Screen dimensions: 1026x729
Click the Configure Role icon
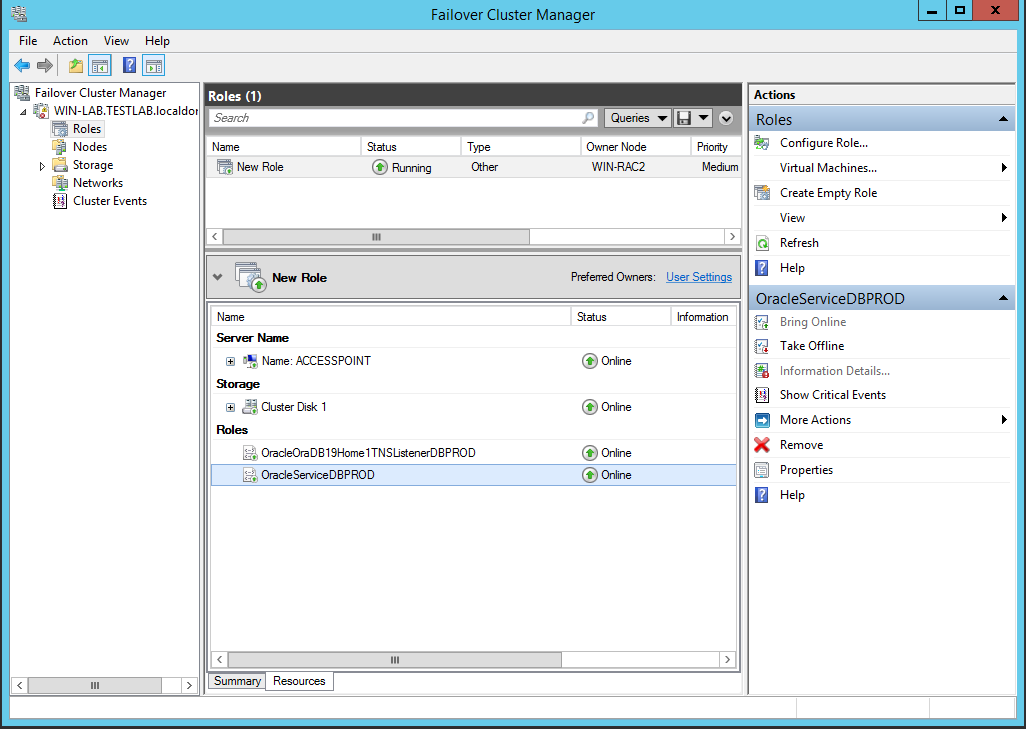coord(764,143)
